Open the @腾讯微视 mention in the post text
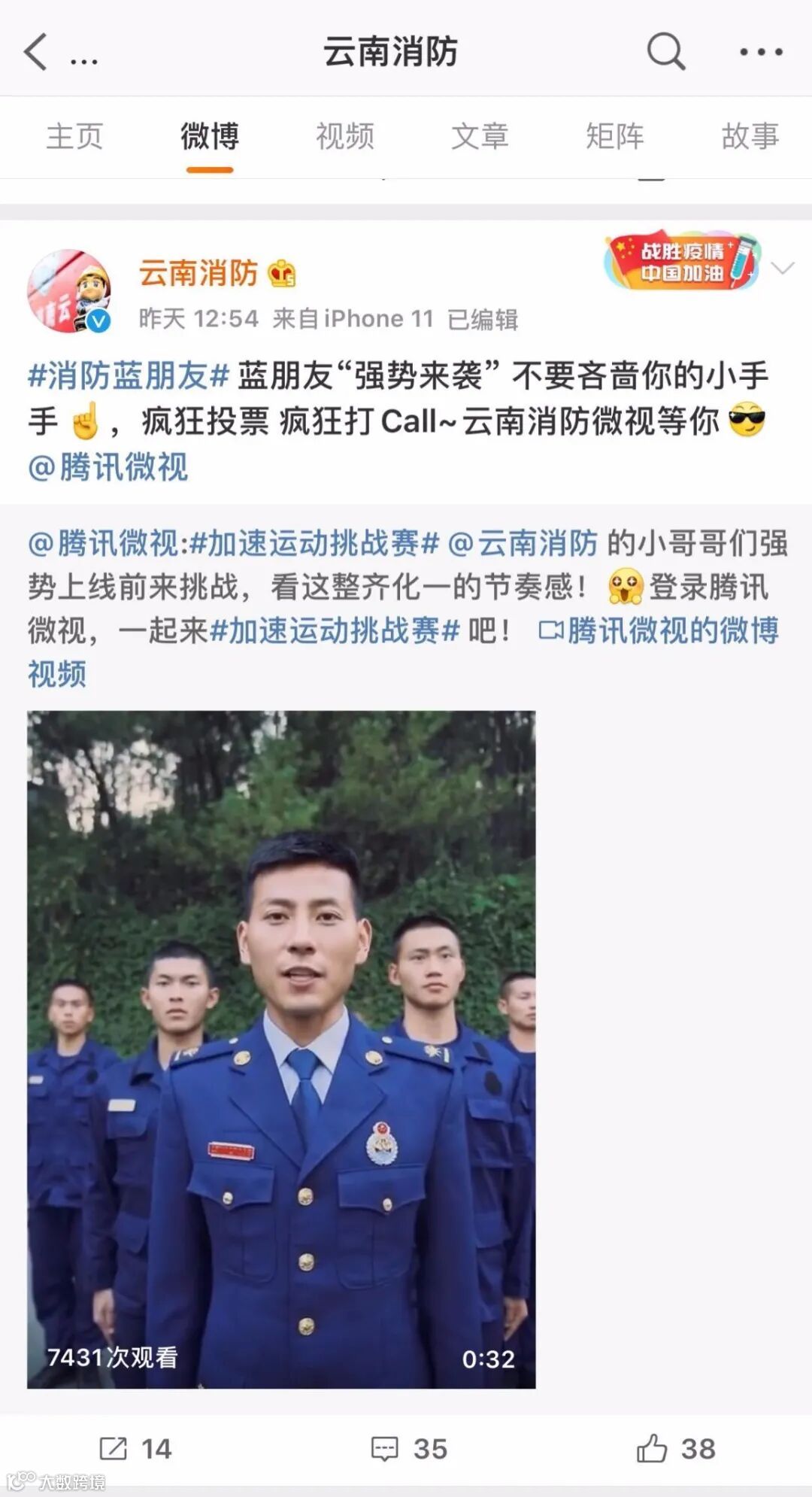The height and width of the screenshot is (1497, 812). tap(108, 466)
